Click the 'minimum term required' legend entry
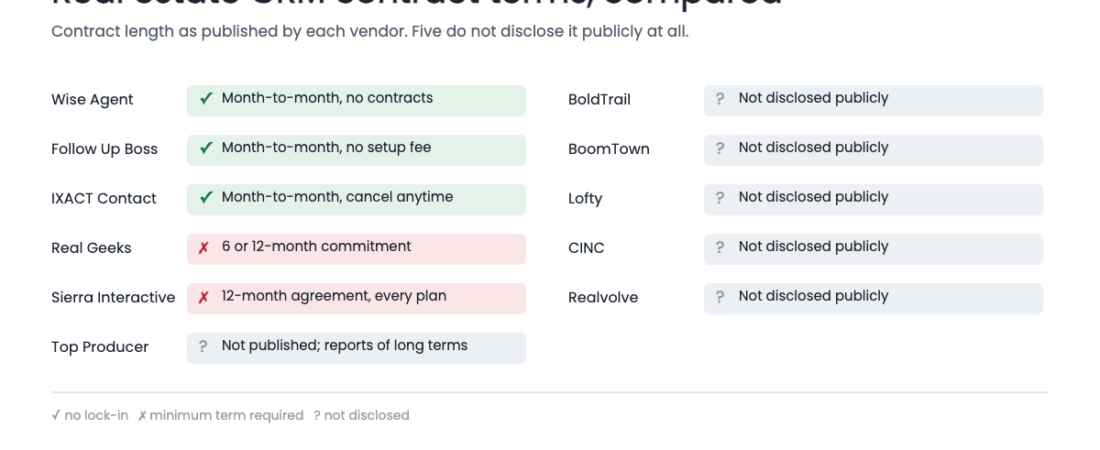Screen dimensions: 1100x450 220,416
